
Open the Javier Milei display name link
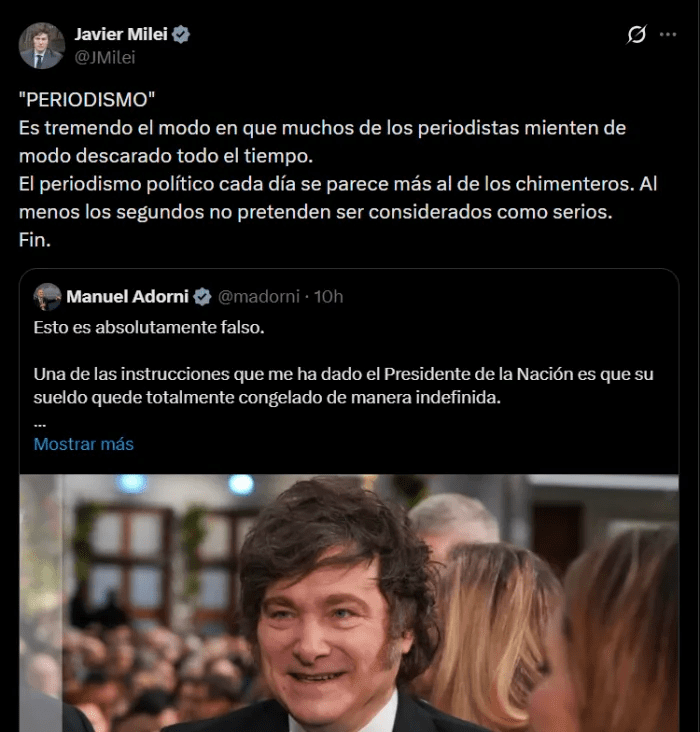119,34
